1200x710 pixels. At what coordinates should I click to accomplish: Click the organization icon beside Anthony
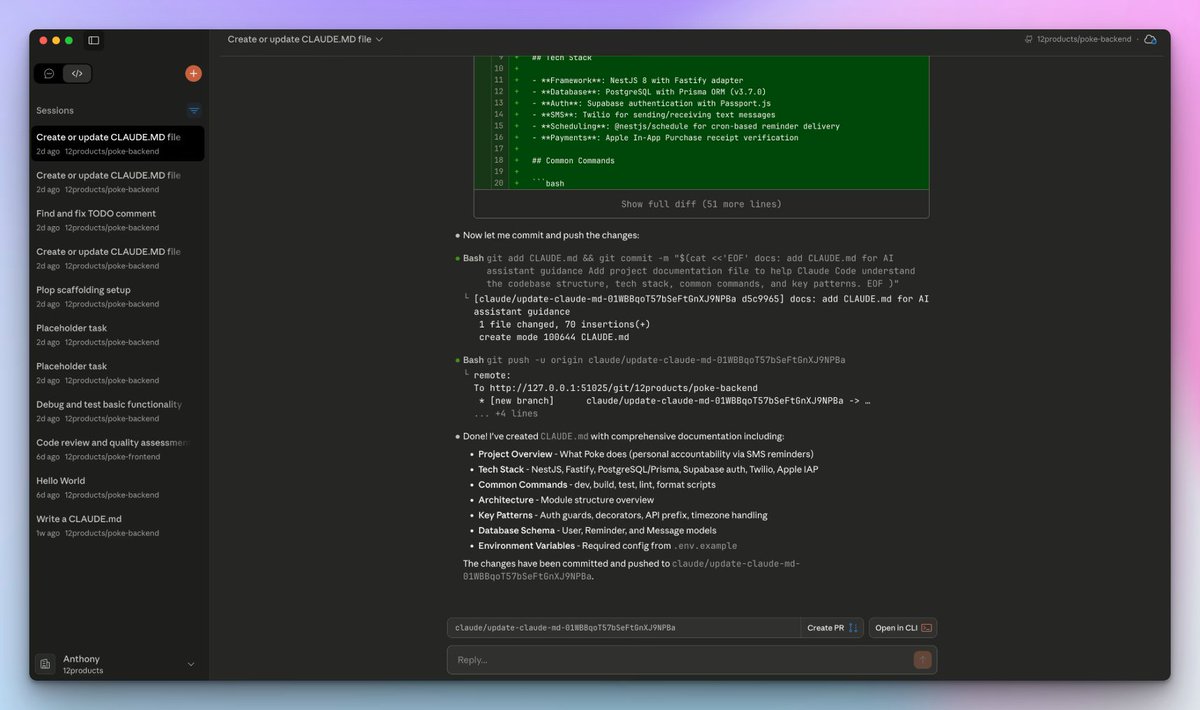(45, 664)
